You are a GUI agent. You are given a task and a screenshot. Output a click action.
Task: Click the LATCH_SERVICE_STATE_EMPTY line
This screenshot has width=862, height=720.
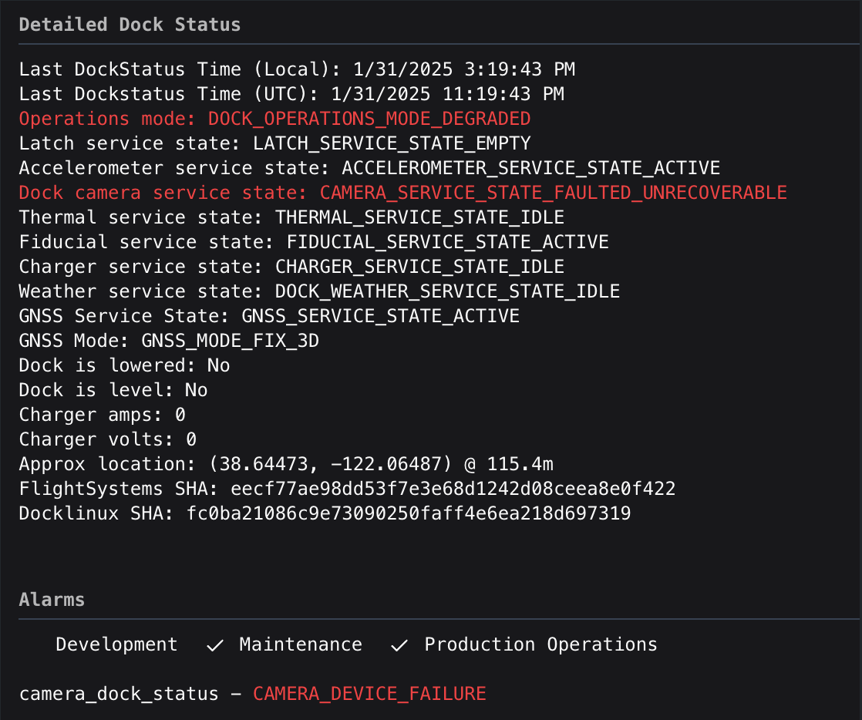[x=275, y=143]
